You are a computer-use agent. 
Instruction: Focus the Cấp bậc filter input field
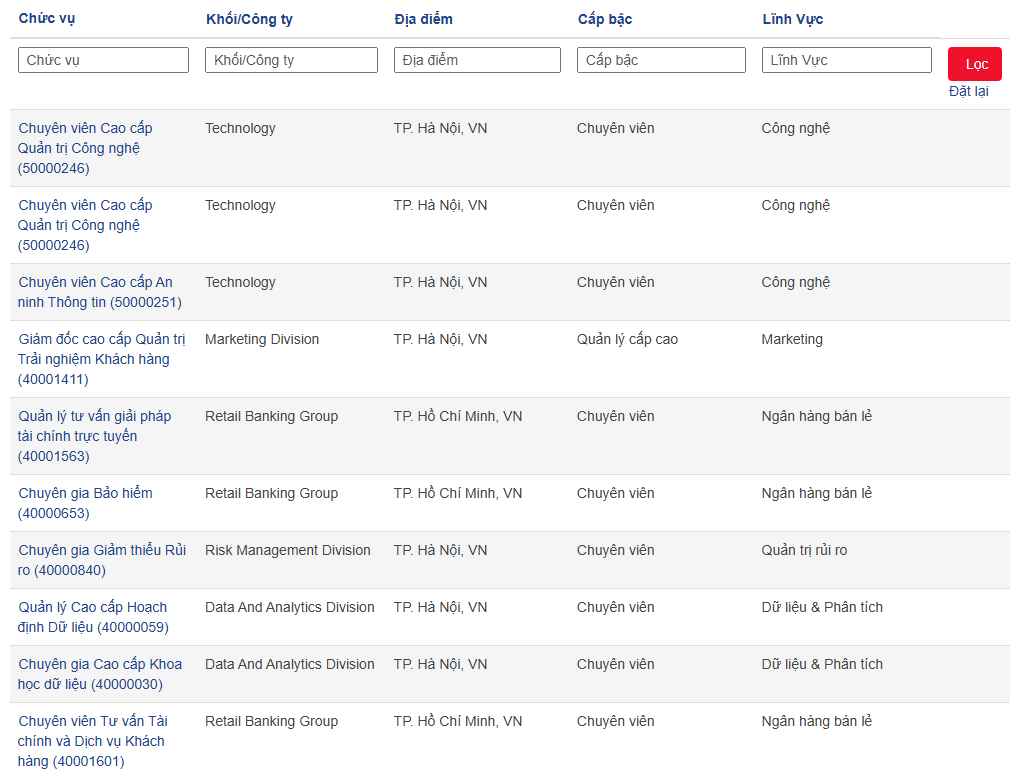(661, 60)
